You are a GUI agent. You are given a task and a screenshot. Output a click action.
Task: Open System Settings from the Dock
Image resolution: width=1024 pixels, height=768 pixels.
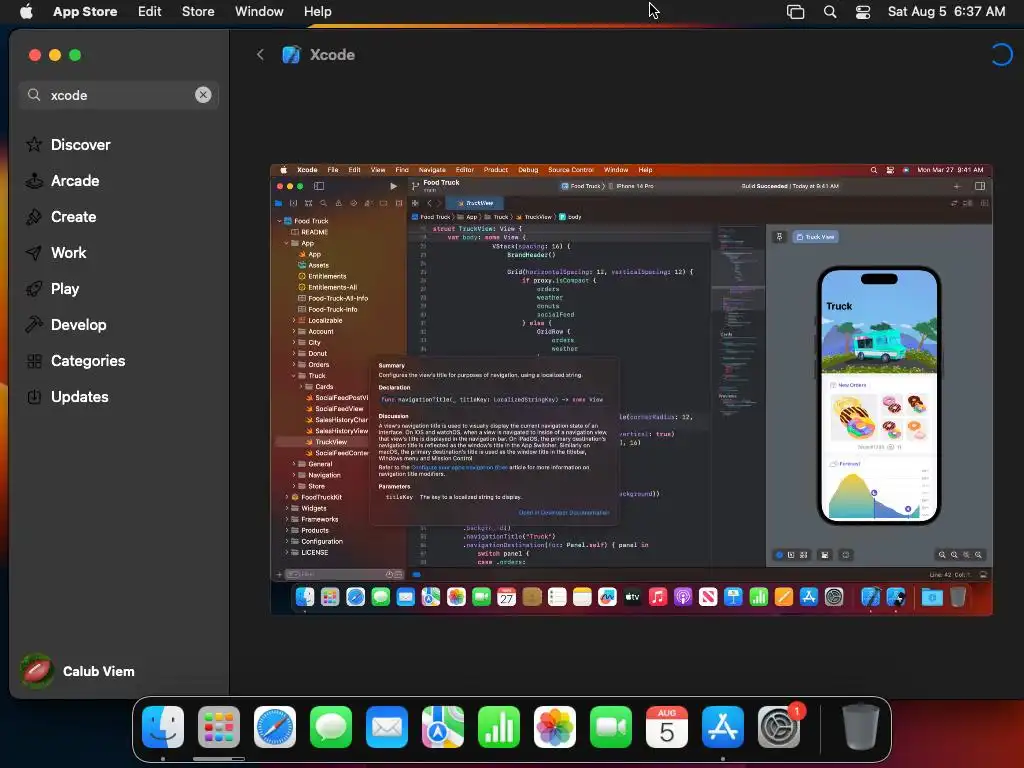tap(779, 726)
